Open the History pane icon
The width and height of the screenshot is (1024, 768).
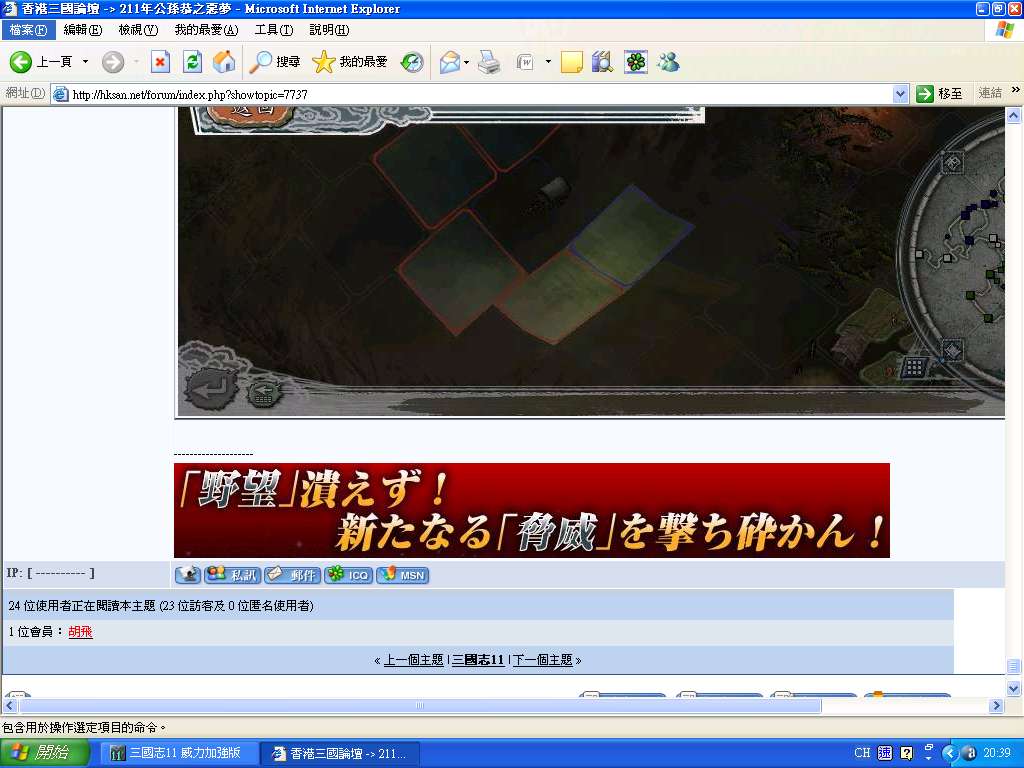(412, 62)
